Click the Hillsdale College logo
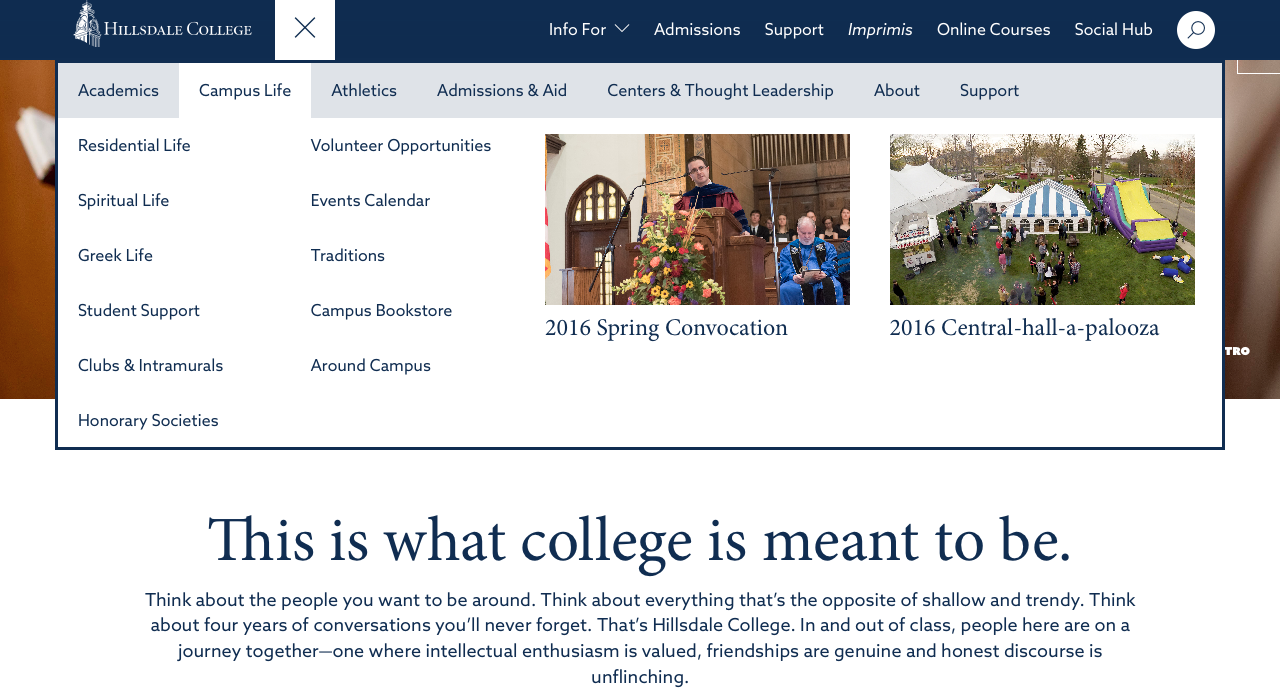Image resolution: width=1280 pixels, height=694 pixels. pos(162,26)
